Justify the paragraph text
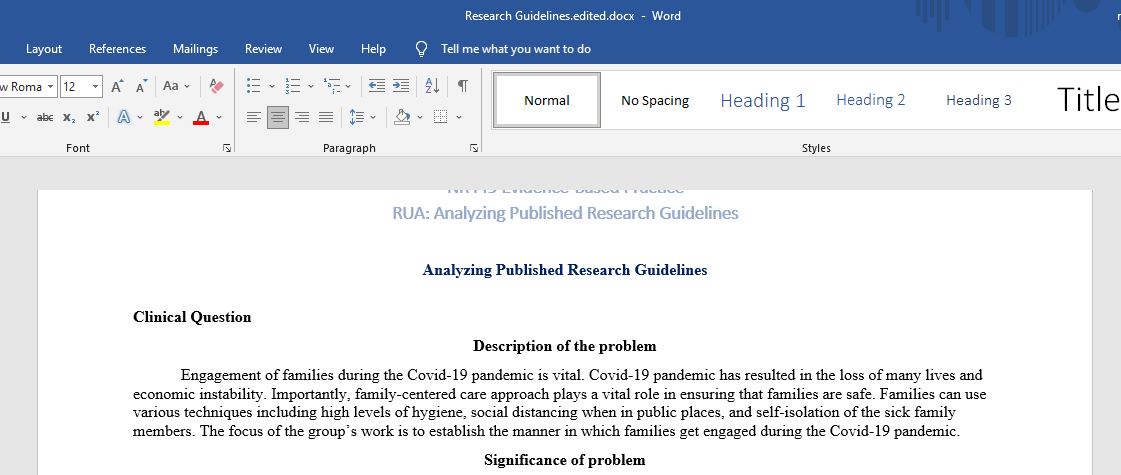Viewport: 1121px width, 475px height. (x=326, y=117)
